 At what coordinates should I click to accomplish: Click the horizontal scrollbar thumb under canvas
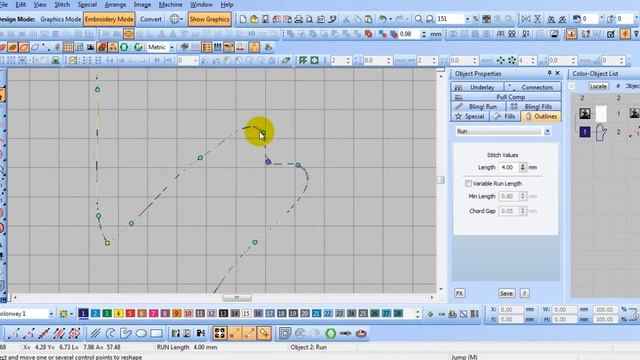pyautogui.click(x=237, y=298)
